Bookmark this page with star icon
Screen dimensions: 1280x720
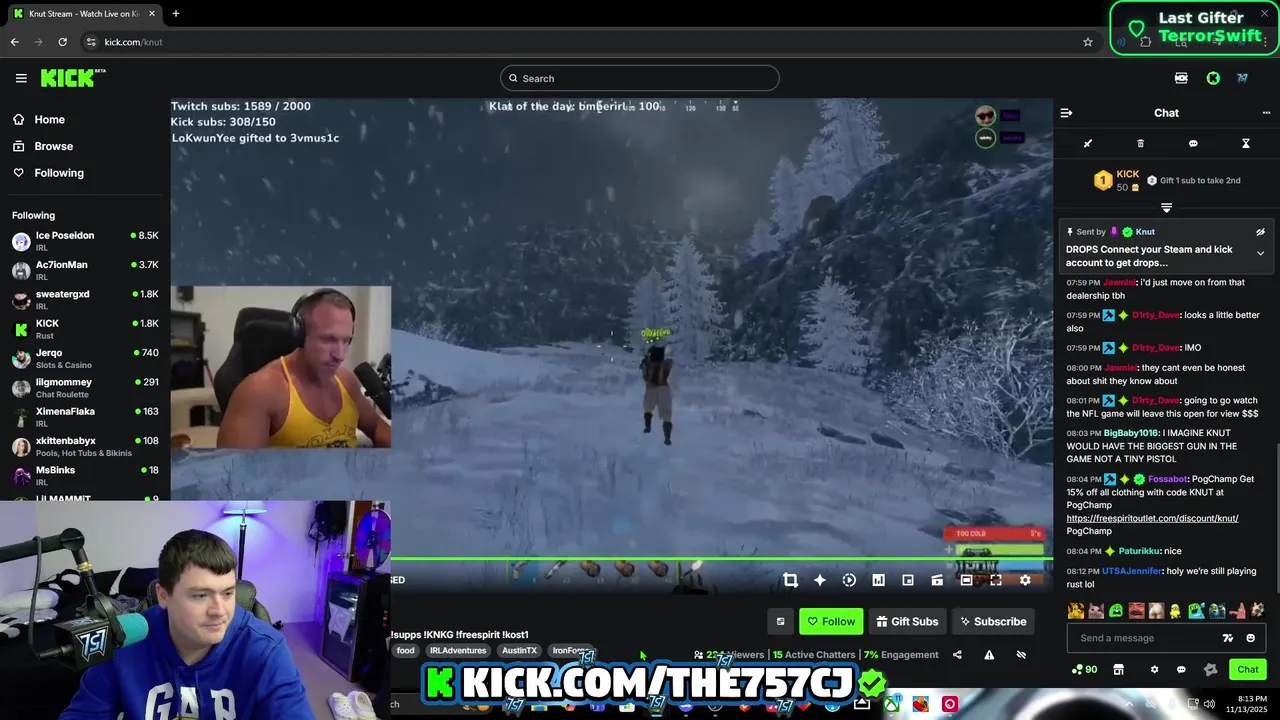1088,42
